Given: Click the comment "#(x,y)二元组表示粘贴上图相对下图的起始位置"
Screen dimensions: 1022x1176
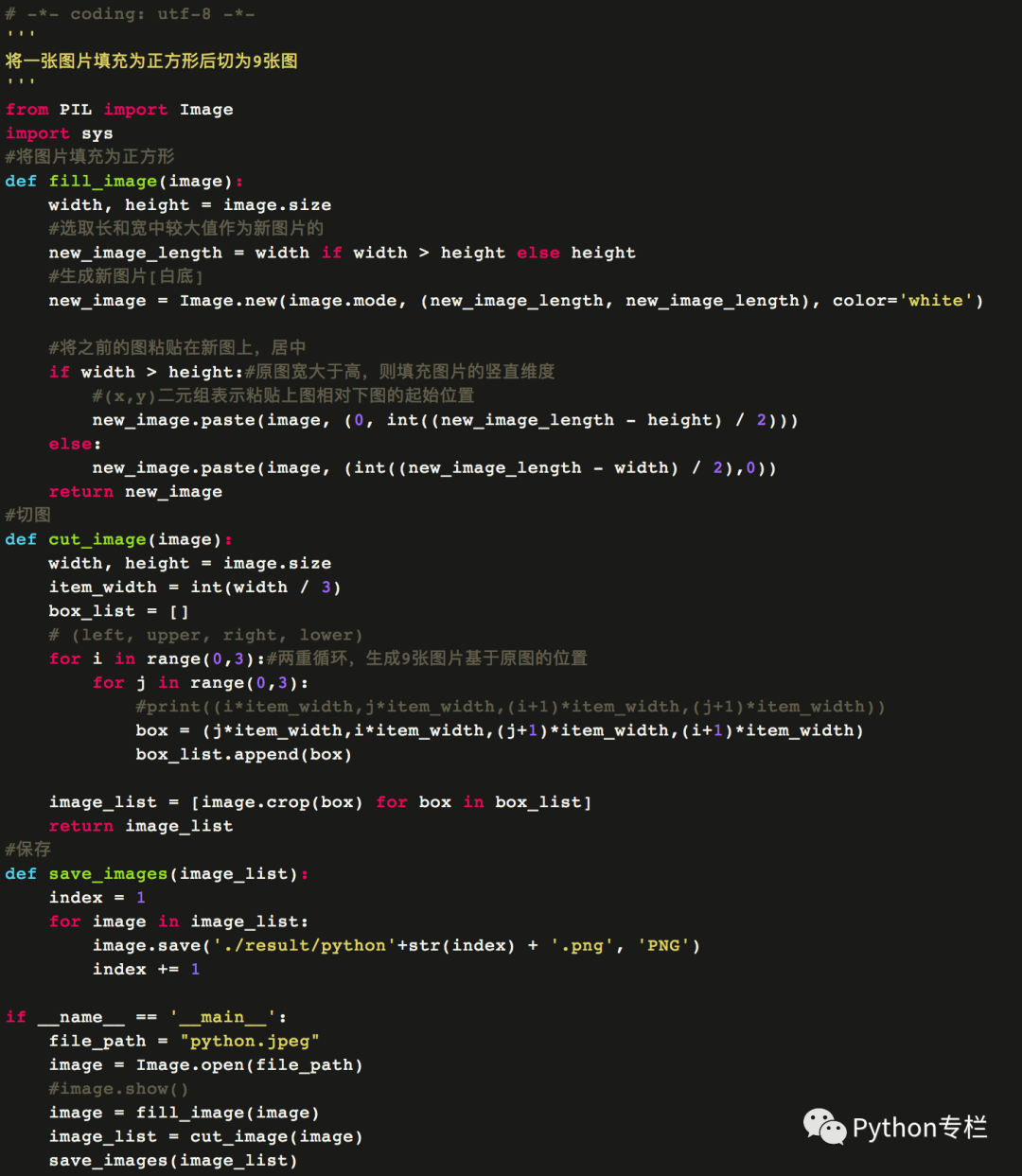Looking at the screenshot, I should [283, 395].
